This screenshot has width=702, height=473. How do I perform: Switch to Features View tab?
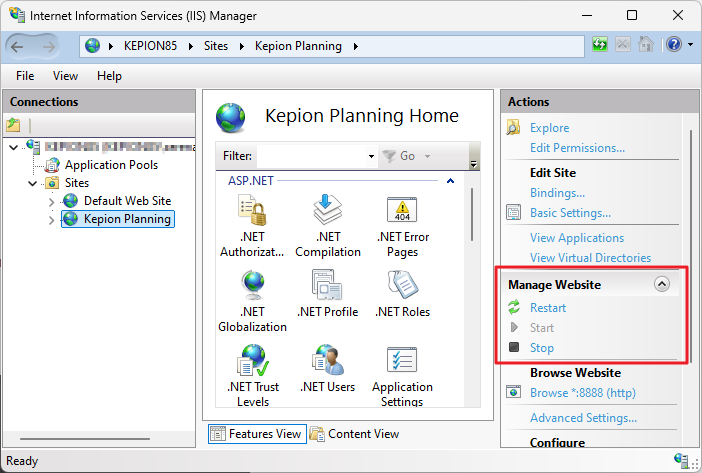pyautogui.click(x=257, y=434)
